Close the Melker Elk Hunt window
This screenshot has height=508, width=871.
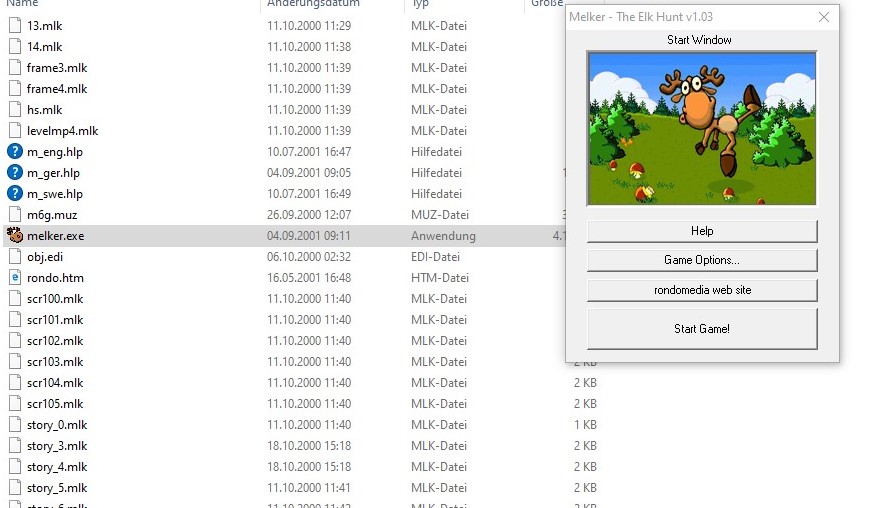point(824,17)
